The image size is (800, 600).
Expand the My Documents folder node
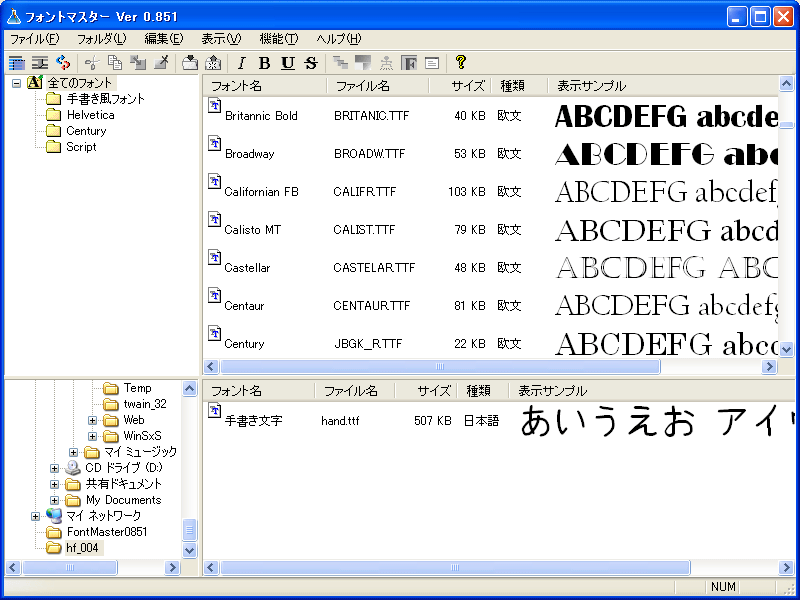55,500
